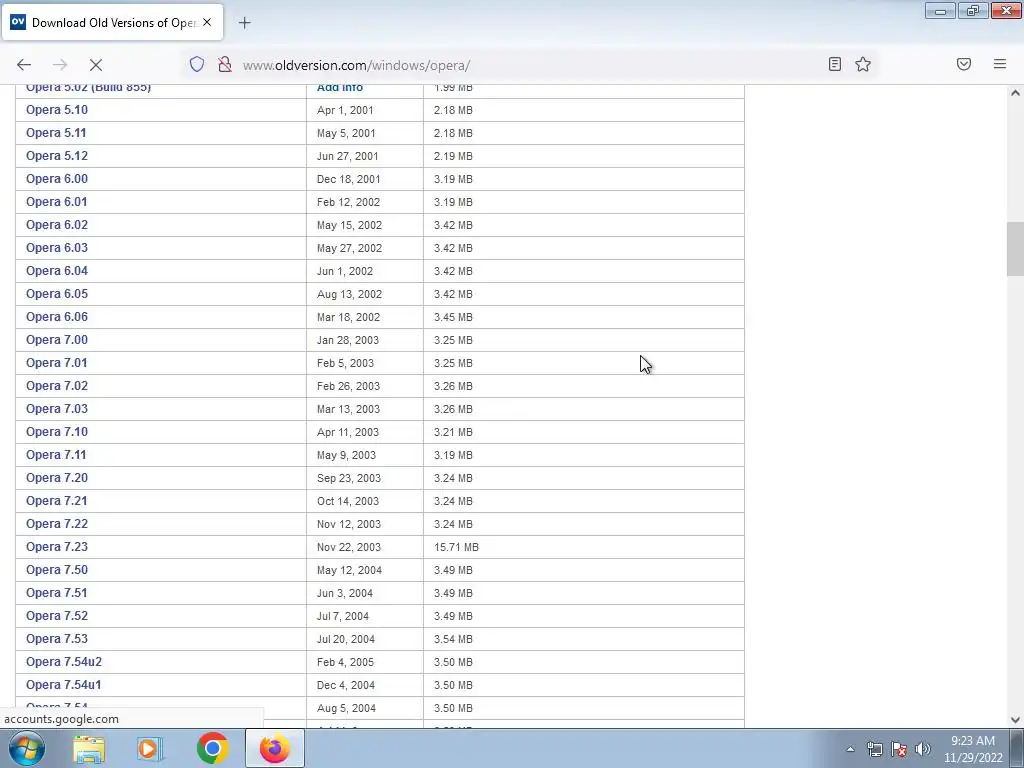Open the Opera 6.00 link
1024x768 pixels.
coord(57,178)
